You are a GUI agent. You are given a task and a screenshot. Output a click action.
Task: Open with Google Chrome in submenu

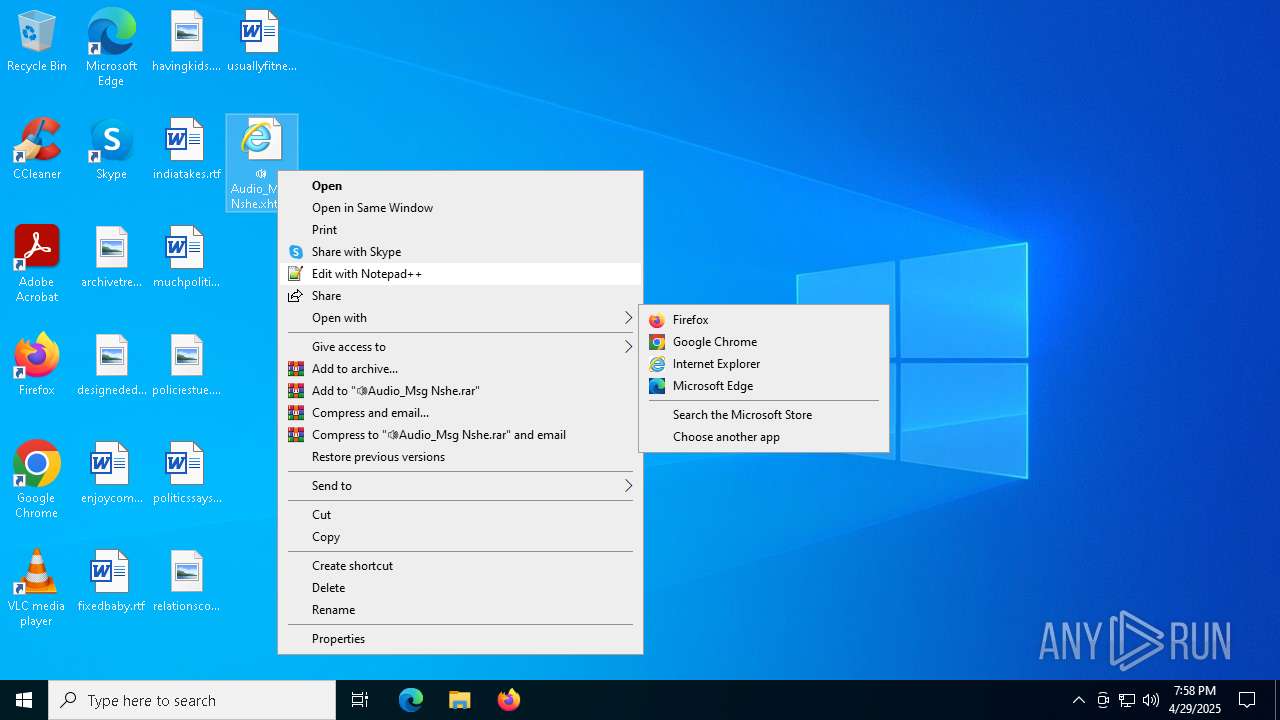tap(764, 342)
